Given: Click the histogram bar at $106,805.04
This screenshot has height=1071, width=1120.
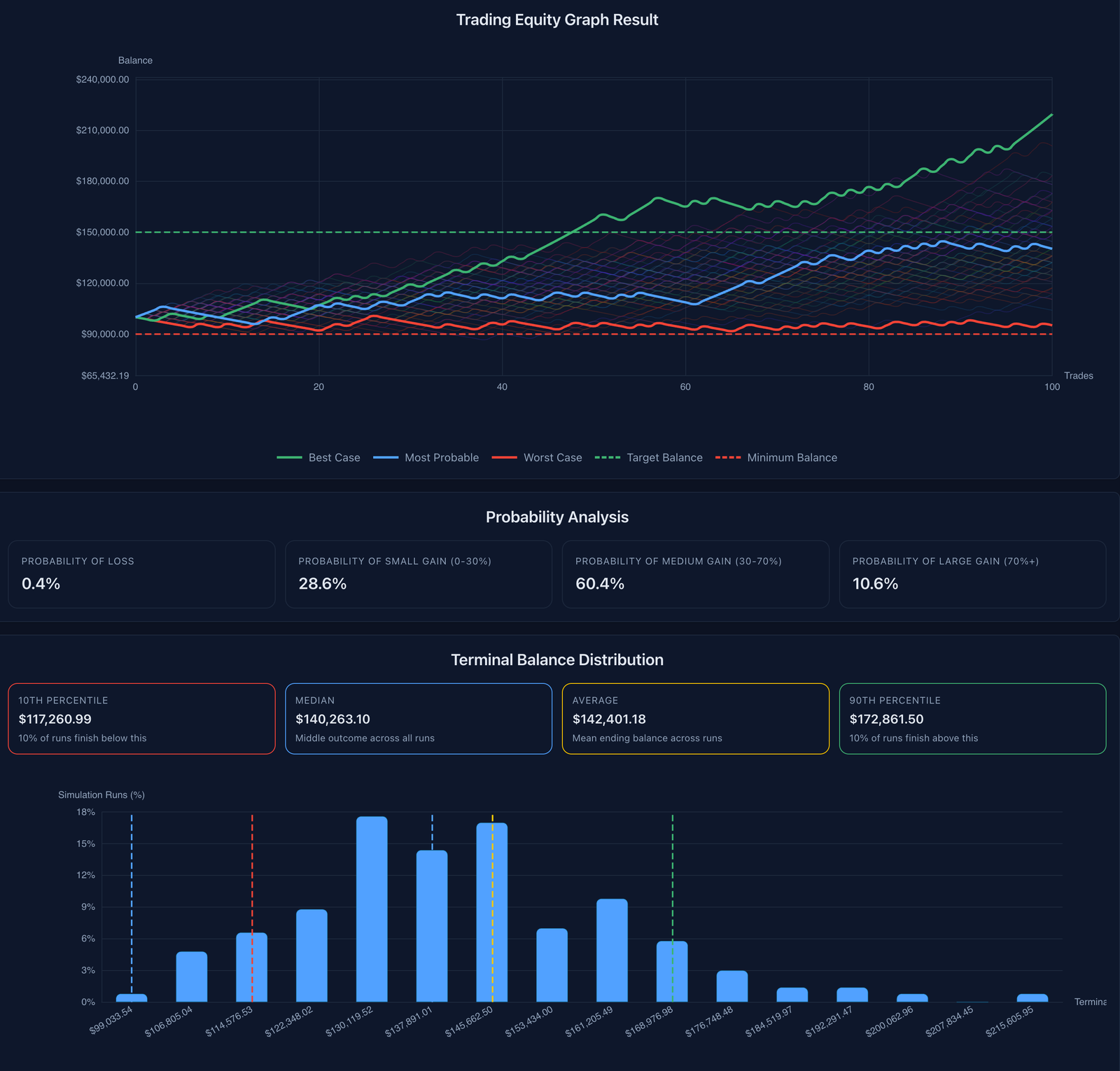Looking at the screenshot, I should [191, 977].
